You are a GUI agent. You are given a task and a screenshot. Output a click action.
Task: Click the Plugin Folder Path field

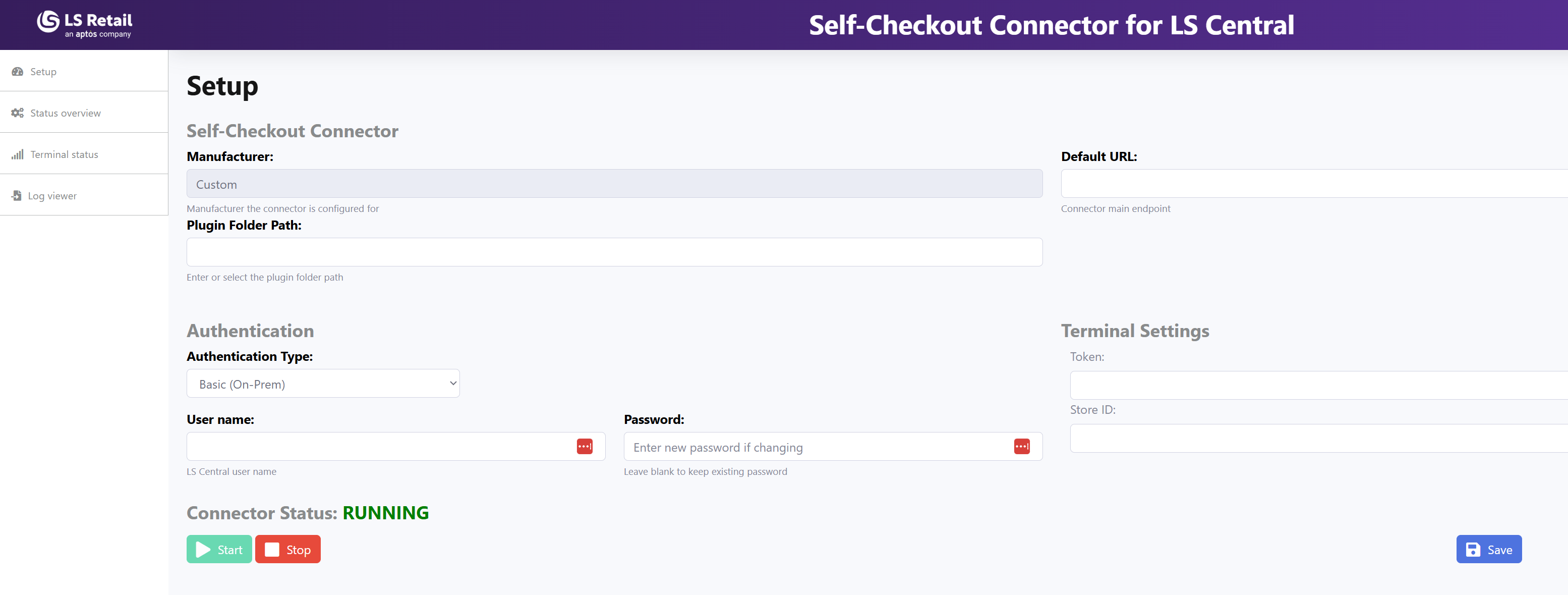tap(614, 252)
